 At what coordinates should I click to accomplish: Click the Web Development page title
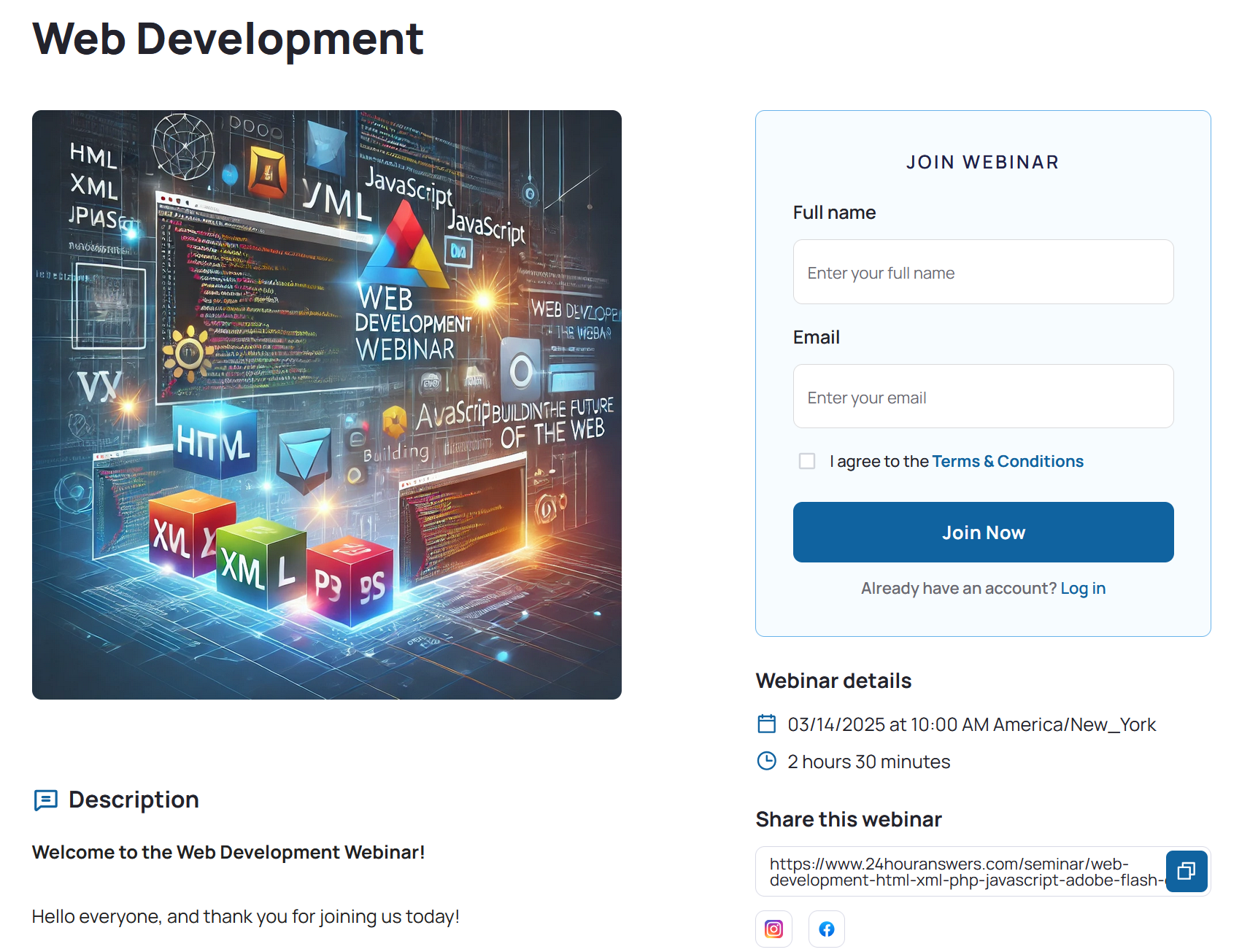(x=228, y=39)
